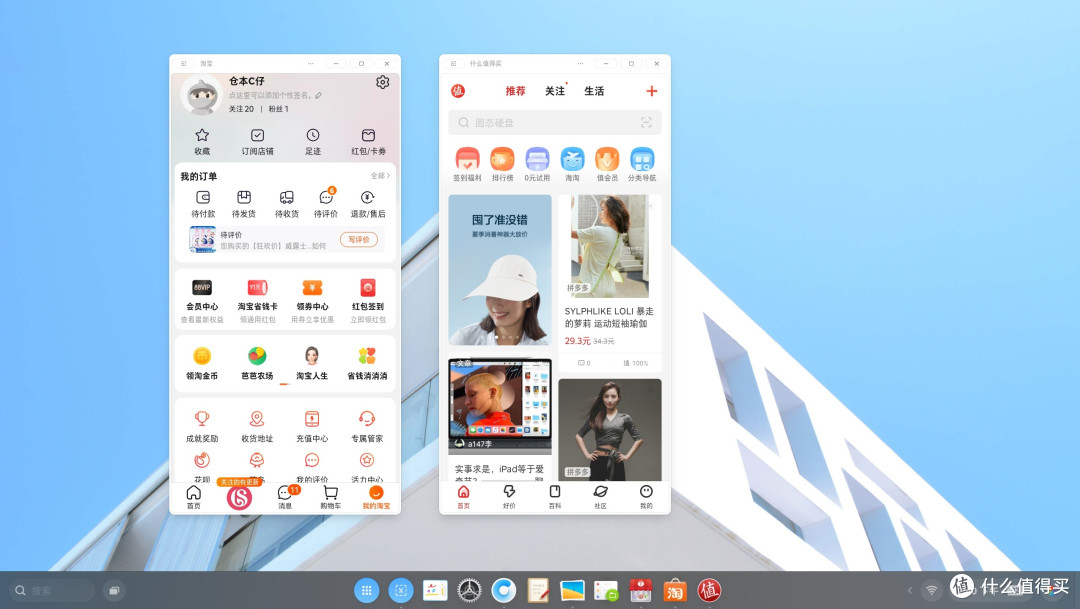Open 领券中心 coupon center icon

tap(312, 287)
